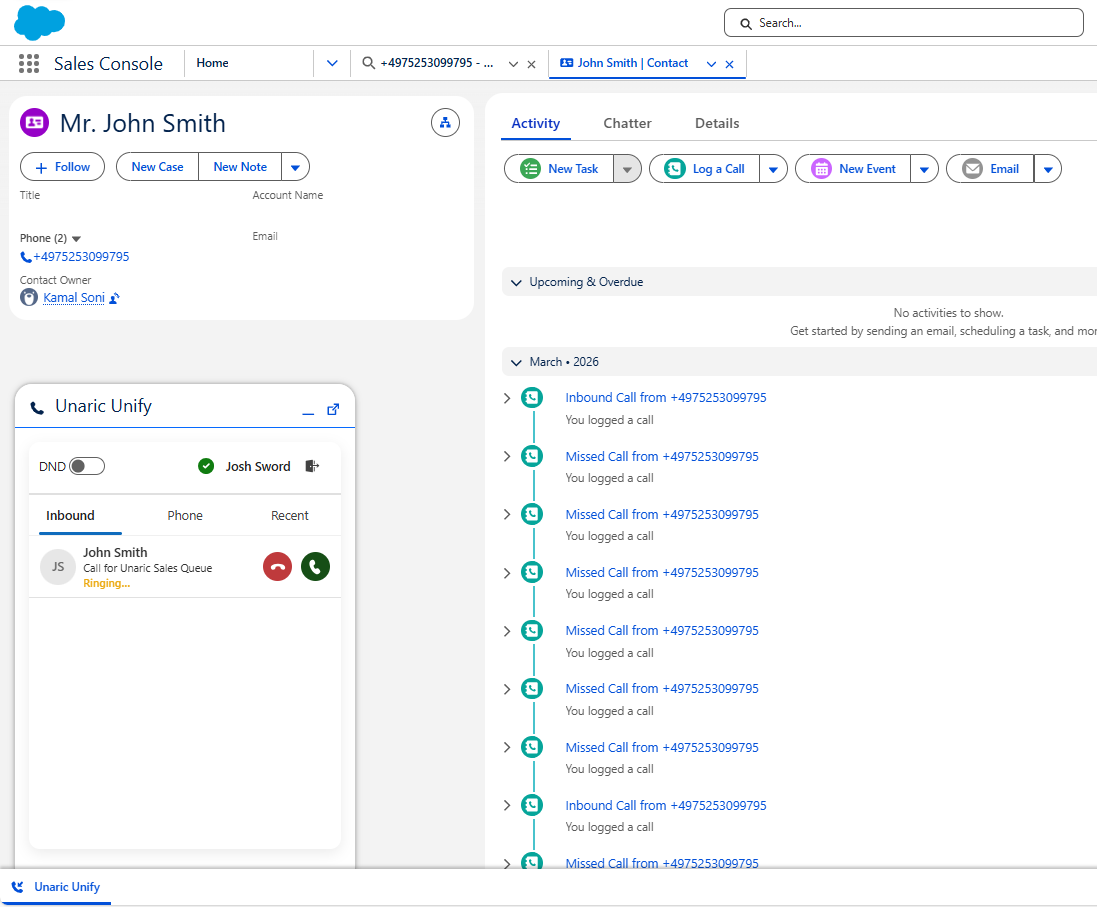Open dropdown on John Smith Contact tab
Image resolution: width=1097 pixels, height=907 pixels.
coord(712,64)
